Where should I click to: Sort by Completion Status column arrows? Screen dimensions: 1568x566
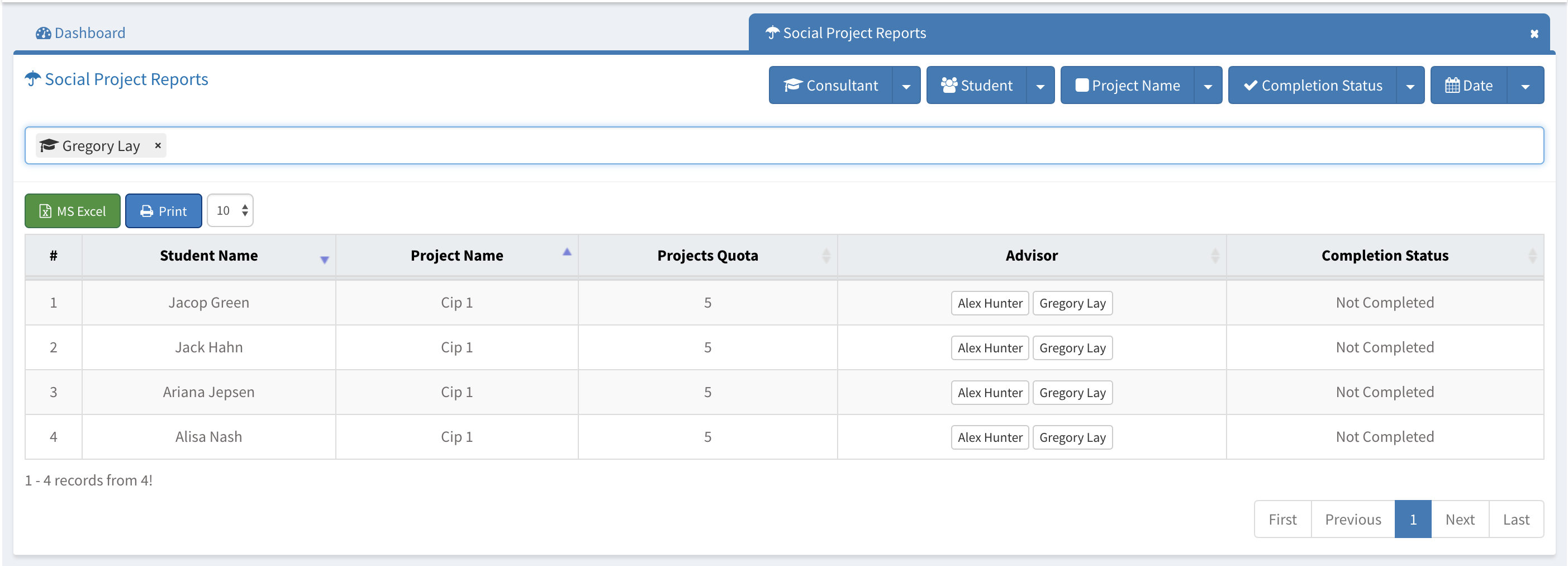click(x=1532, y=256)
